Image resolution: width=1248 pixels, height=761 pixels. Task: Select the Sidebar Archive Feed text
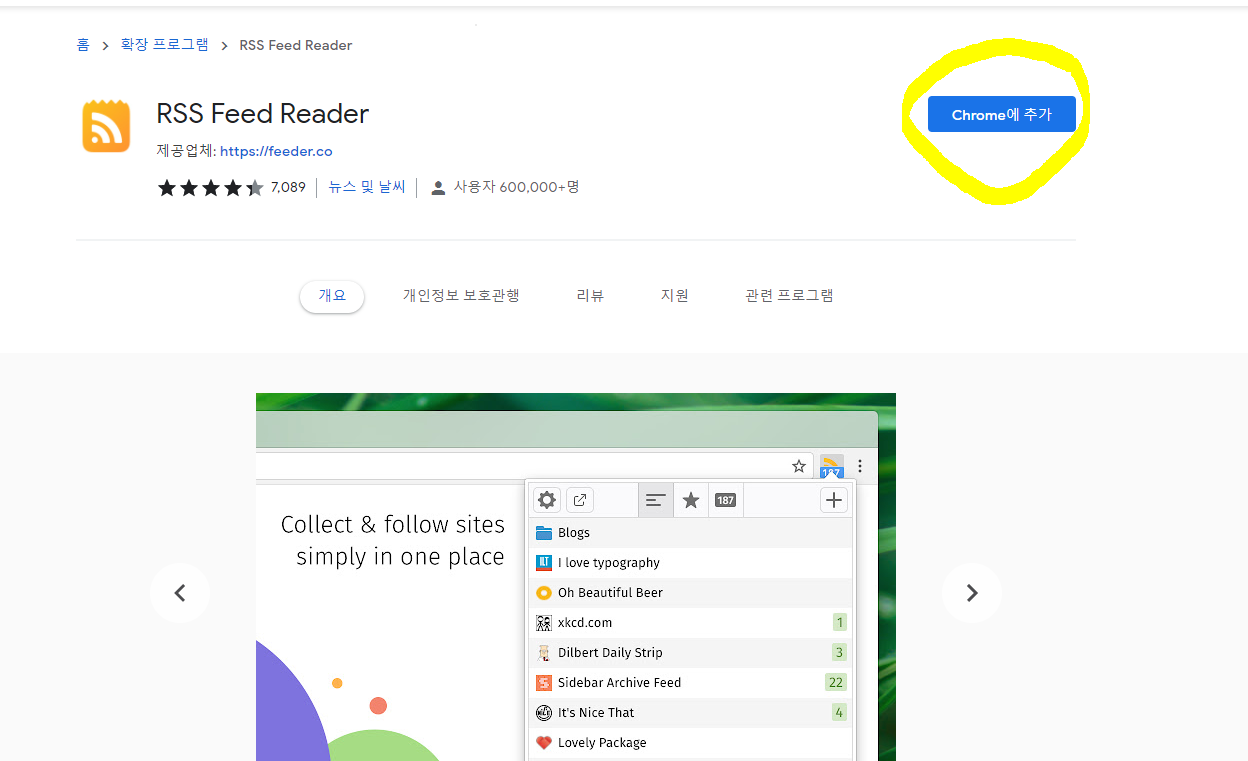point(619,683)
